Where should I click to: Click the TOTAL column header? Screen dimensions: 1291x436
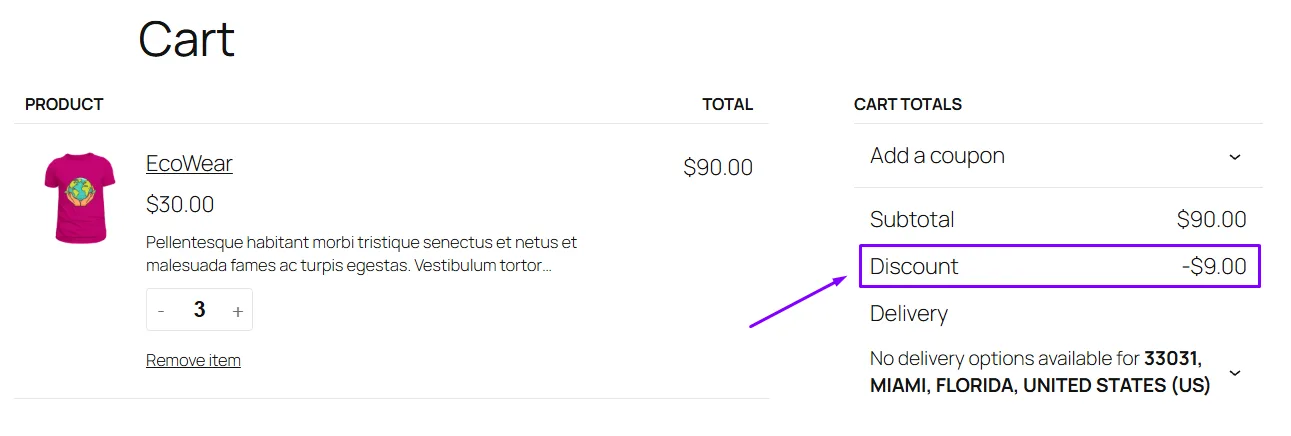(727, 104)
